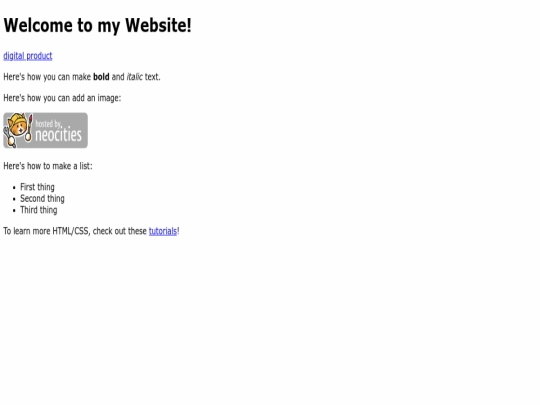
Task: Click the bullet before Second thing
Action: coord(14,199)
